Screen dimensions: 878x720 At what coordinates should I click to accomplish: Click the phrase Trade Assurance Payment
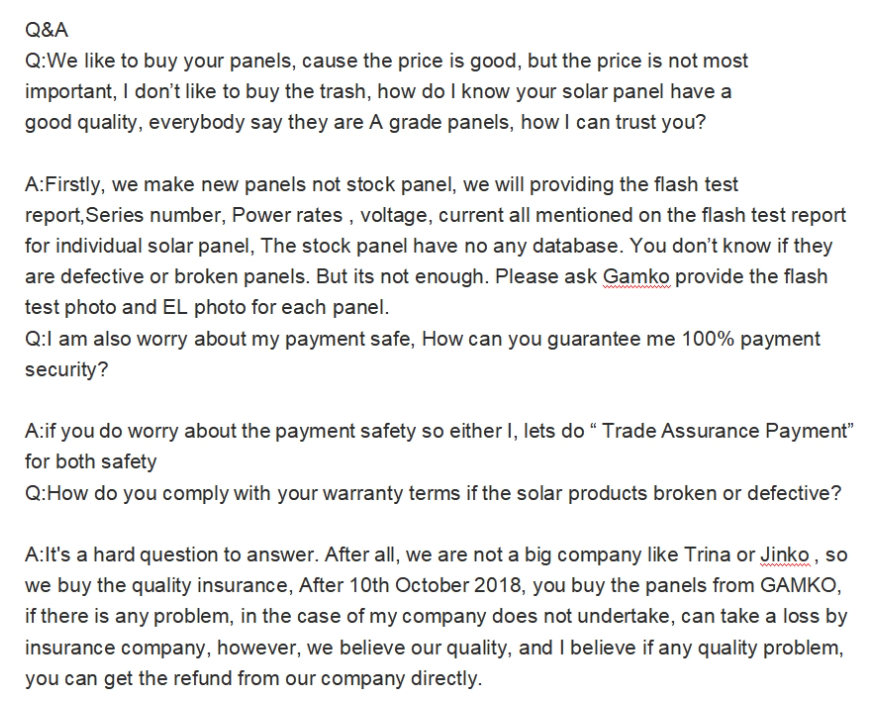pos(724,431)
